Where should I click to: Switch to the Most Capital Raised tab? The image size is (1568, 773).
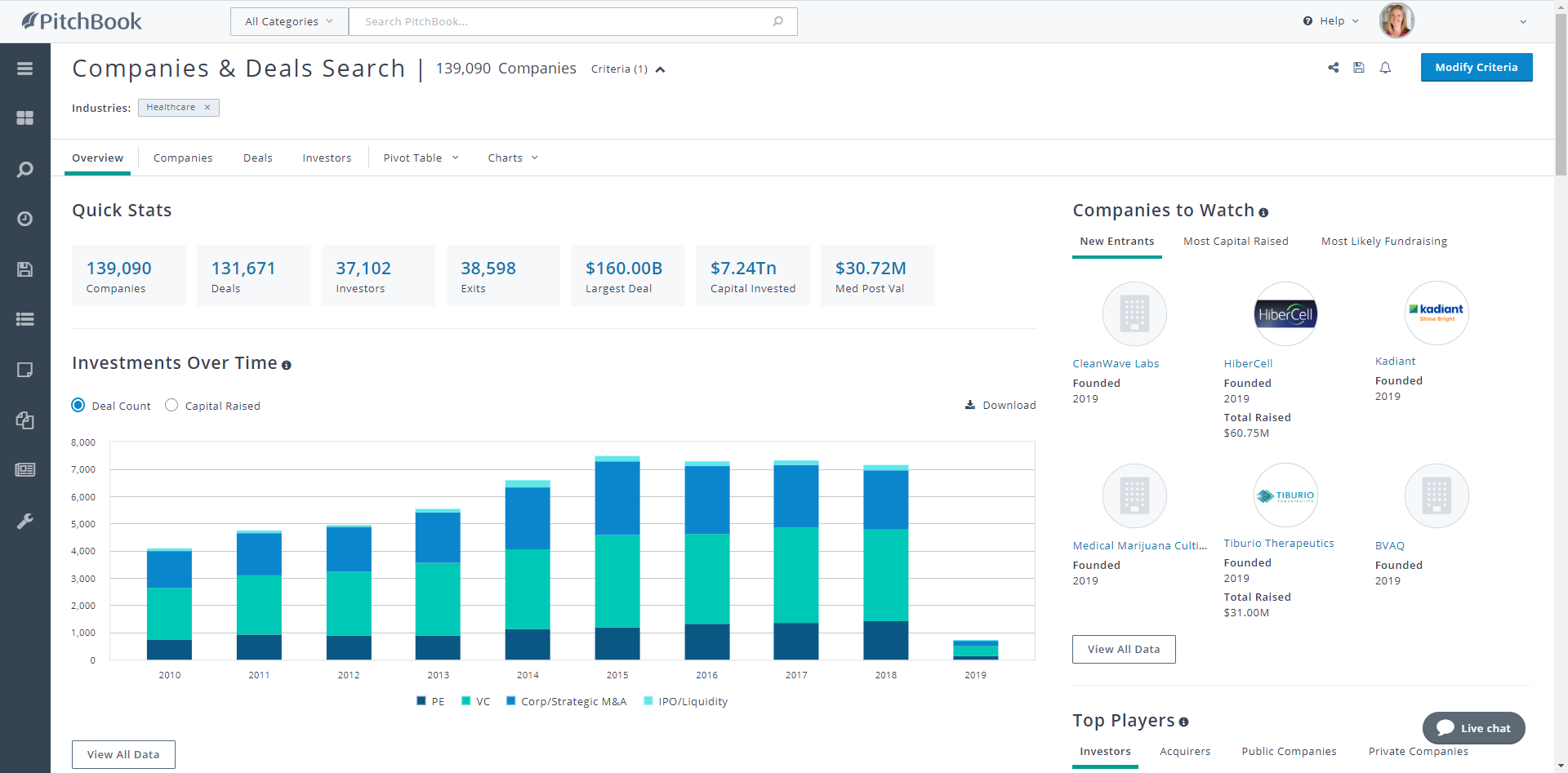1236,242
